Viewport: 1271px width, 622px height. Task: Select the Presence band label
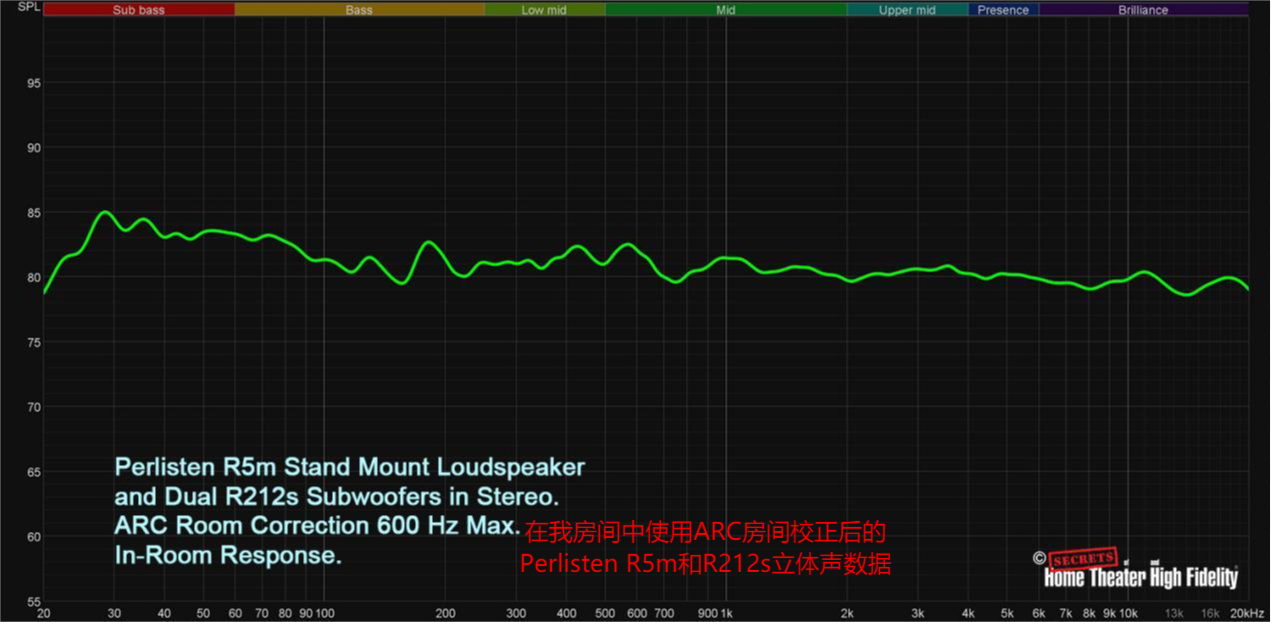point(1003,10)
